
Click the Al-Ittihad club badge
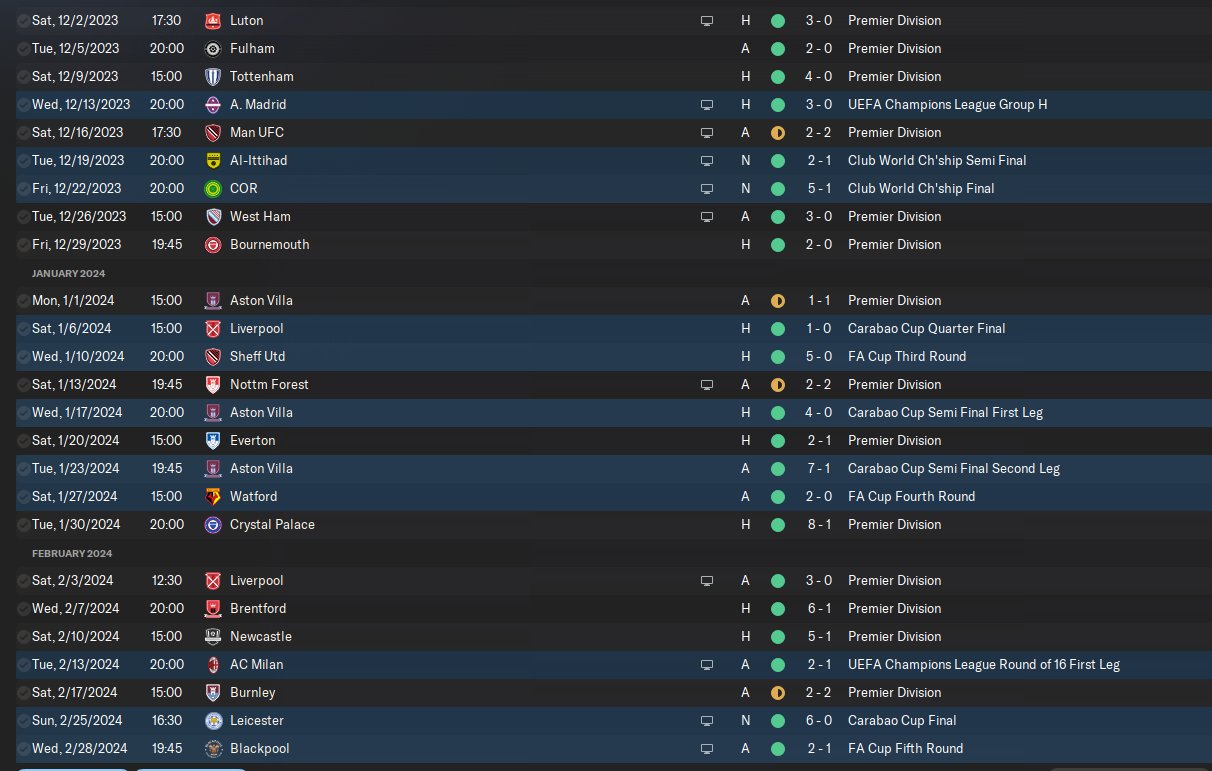(212, 160)
